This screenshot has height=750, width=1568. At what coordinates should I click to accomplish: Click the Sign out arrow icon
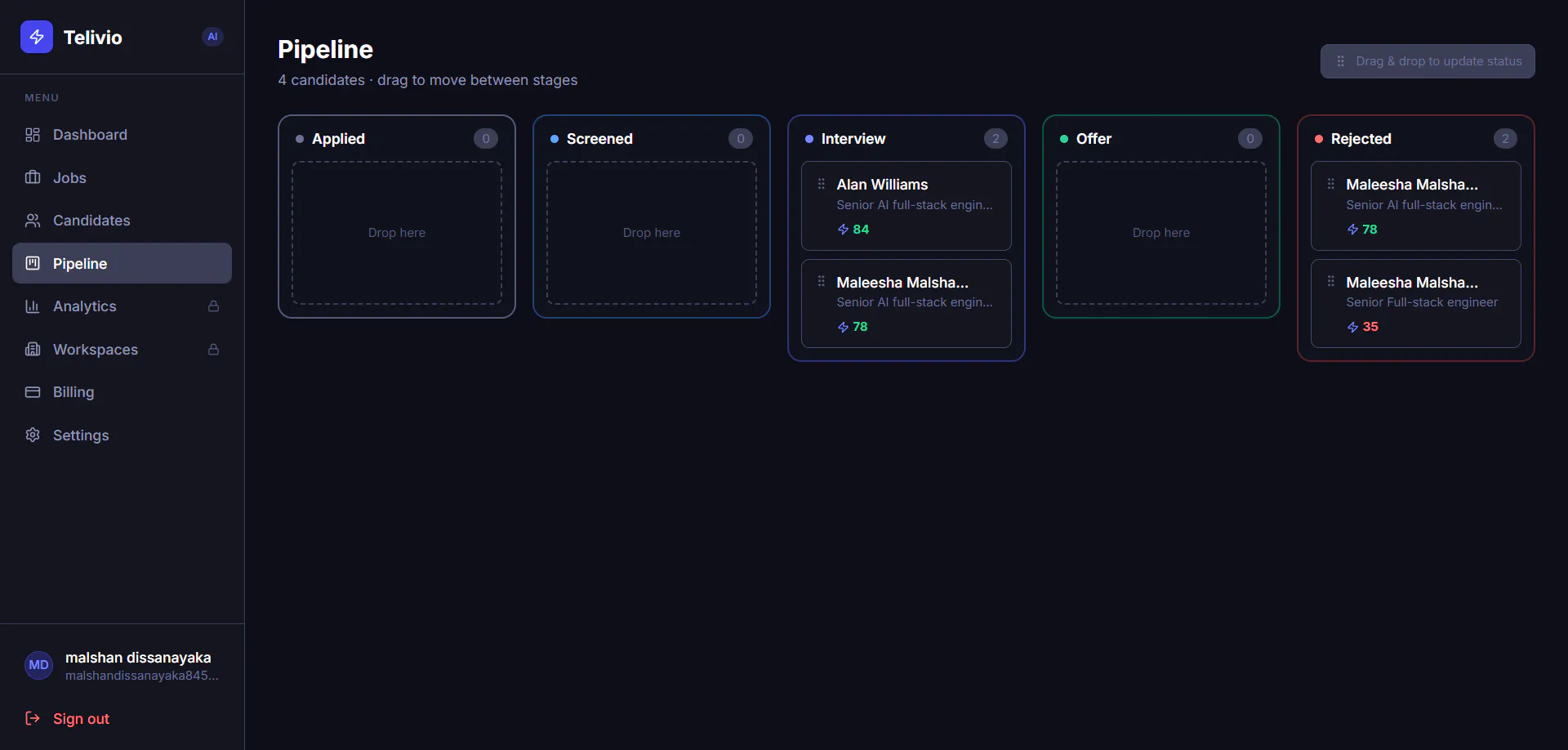[33, 718]
